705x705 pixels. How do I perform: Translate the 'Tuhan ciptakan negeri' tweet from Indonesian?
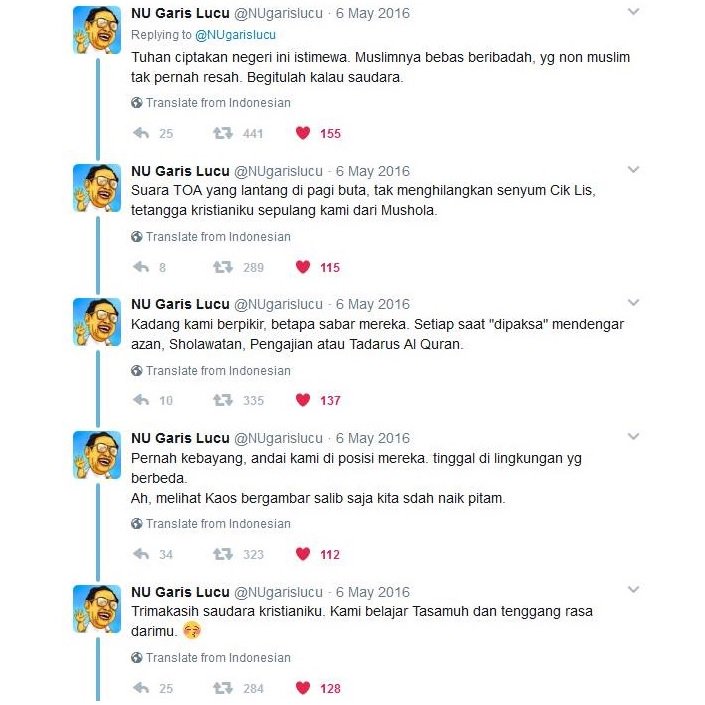coord(211,103)
